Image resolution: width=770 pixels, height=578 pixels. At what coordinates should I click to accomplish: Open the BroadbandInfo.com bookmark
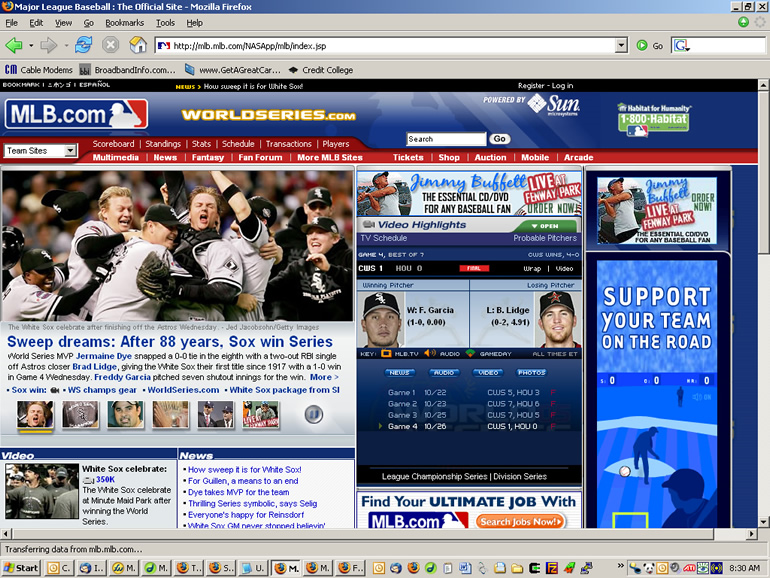coord(127,70)
